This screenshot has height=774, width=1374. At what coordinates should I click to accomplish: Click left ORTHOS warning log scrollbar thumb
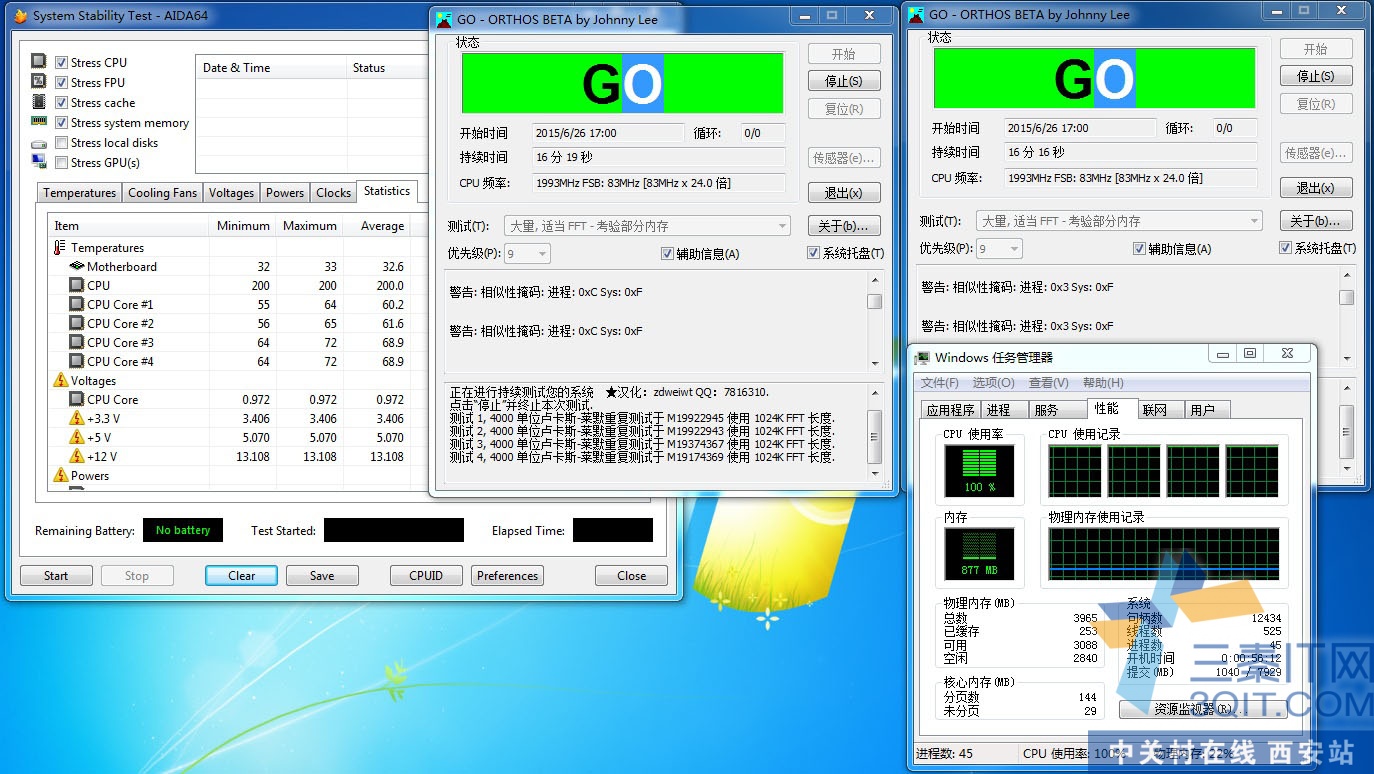874,301
